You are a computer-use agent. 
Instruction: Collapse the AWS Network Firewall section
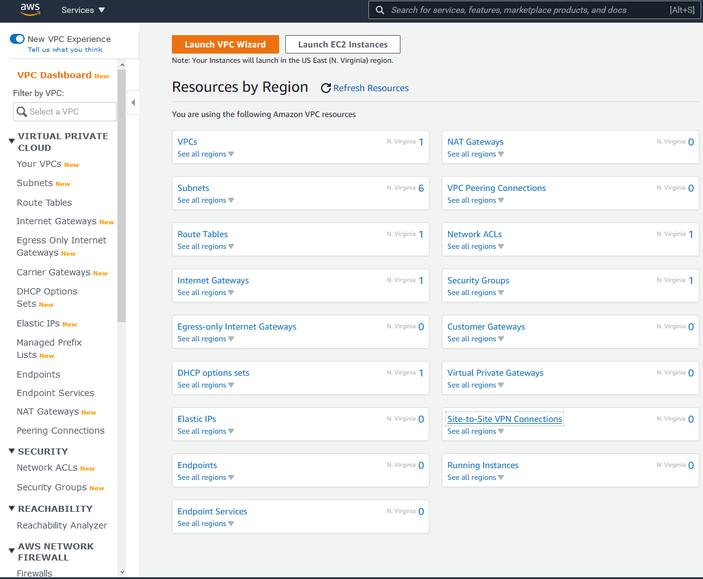12,551
